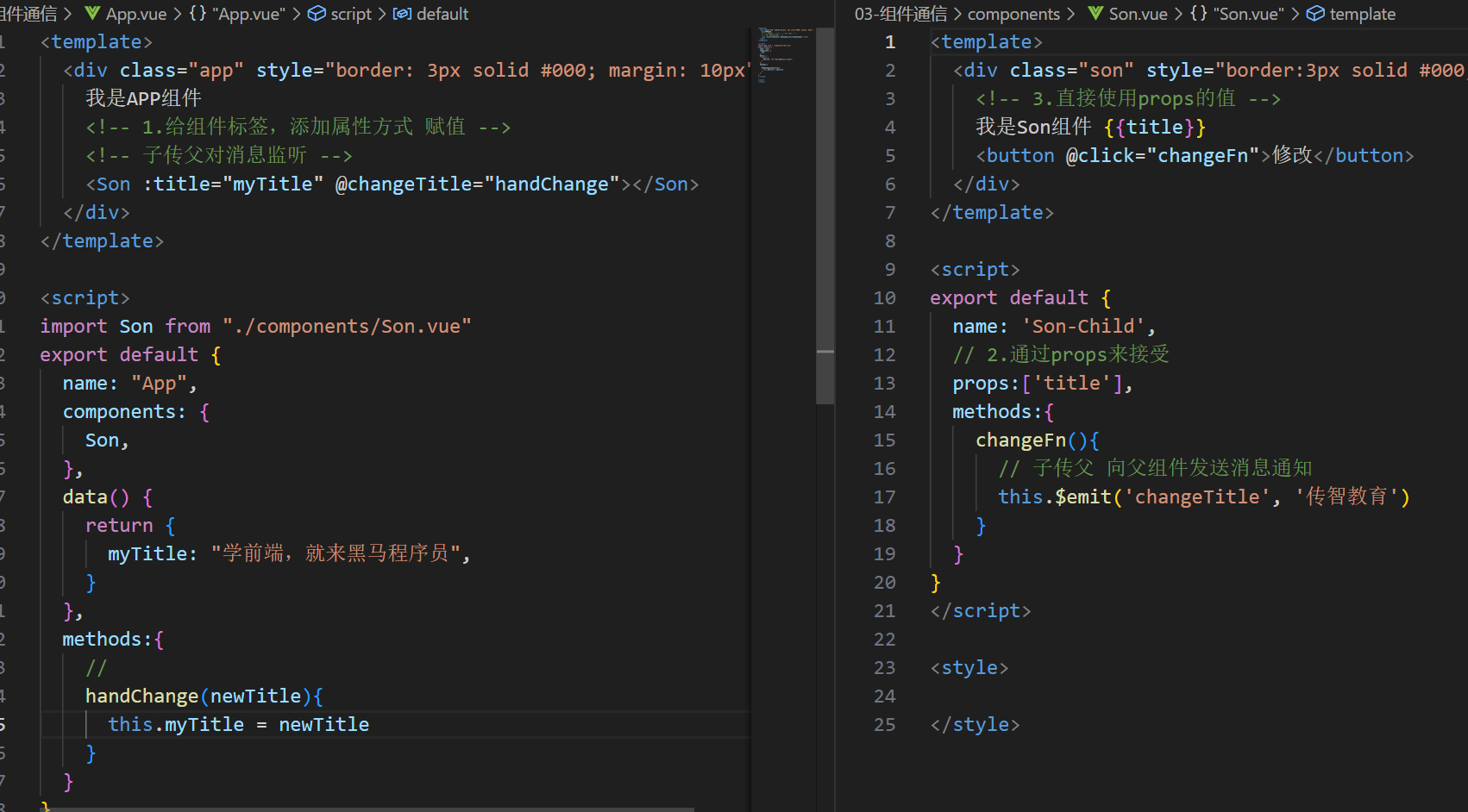The width and height of the screenshot is (1468, 812).
Task: Click line number 13 in Son.vue gutter
Action: (885, 383)
